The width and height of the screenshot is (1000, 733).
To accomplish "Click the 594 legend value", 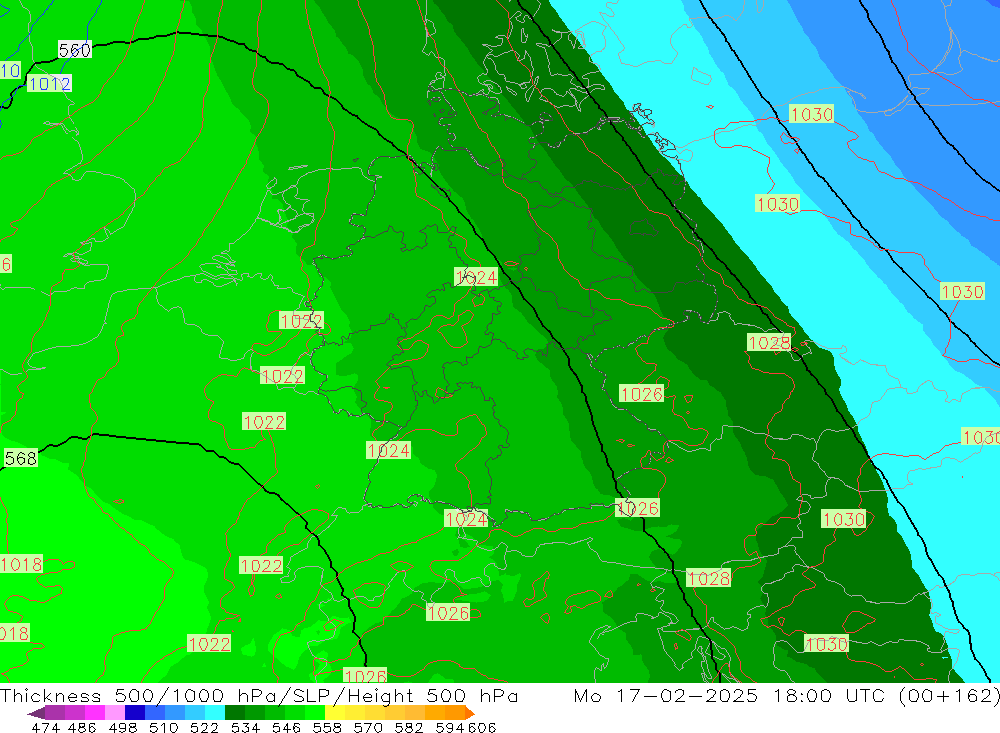I will tap(450, 728).
